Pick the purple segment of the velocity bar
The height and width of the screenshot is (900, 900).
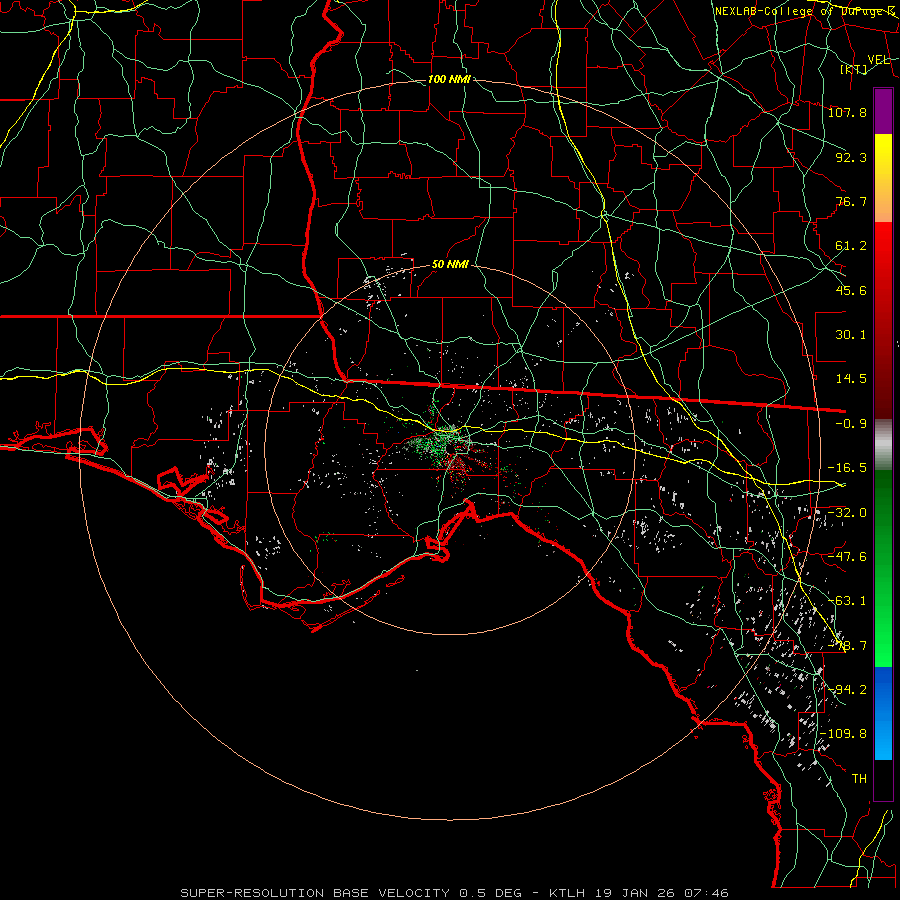click(883, 112)
